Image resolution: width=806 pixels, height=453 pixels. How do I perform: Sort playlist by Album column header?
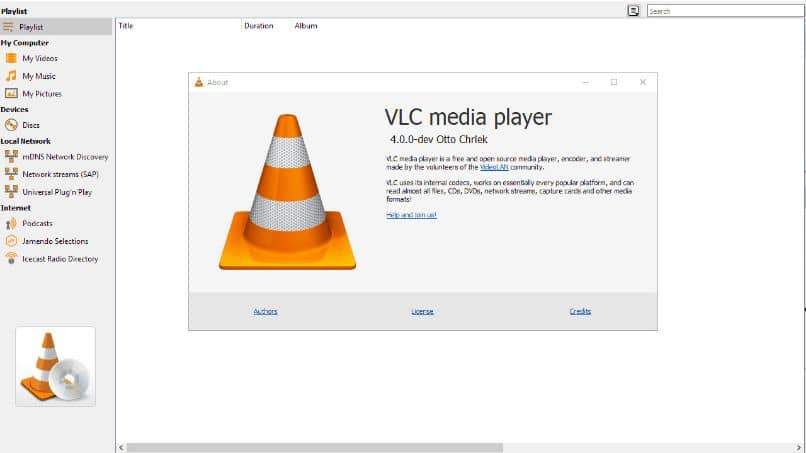[306, 26]
